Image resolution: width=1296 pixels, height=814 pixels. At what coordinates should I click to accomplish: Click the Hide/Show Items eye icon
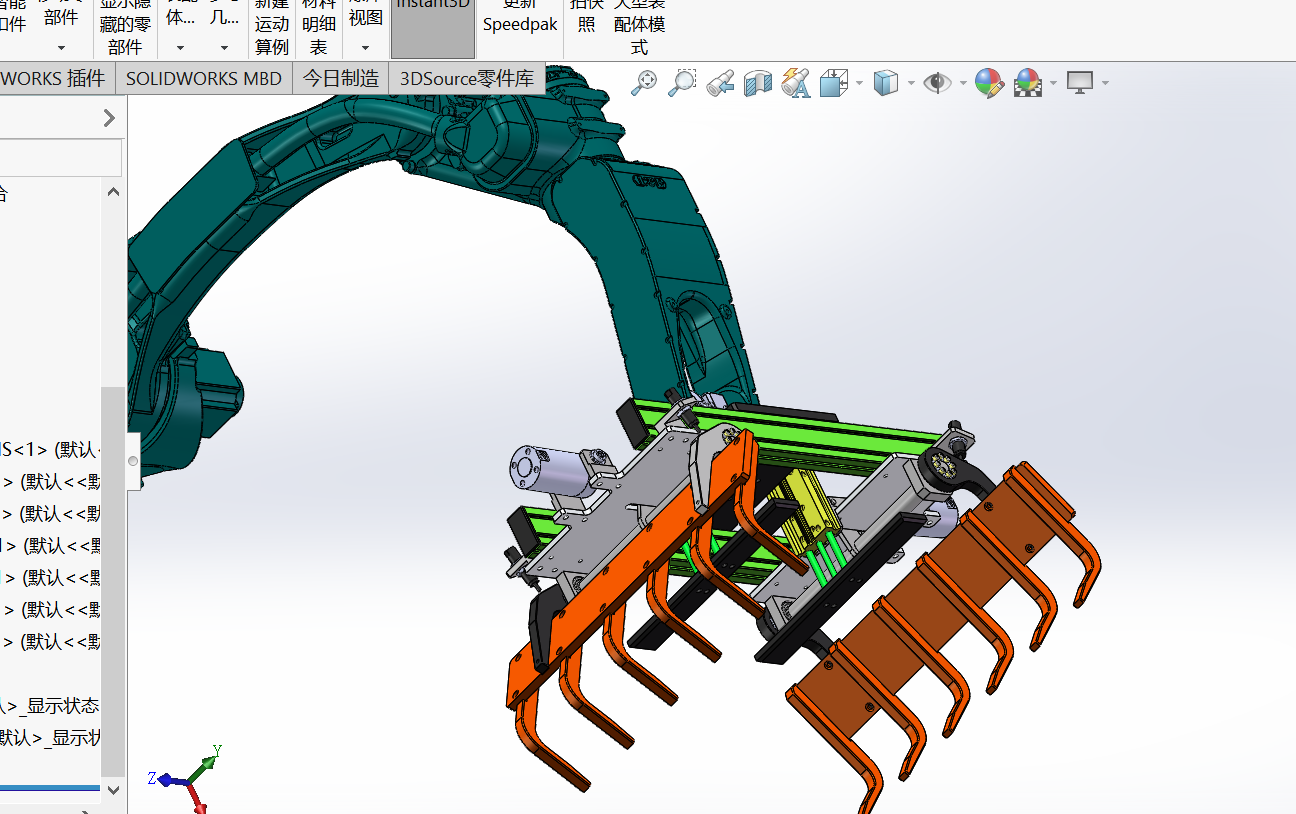click(x=937, y=82)
